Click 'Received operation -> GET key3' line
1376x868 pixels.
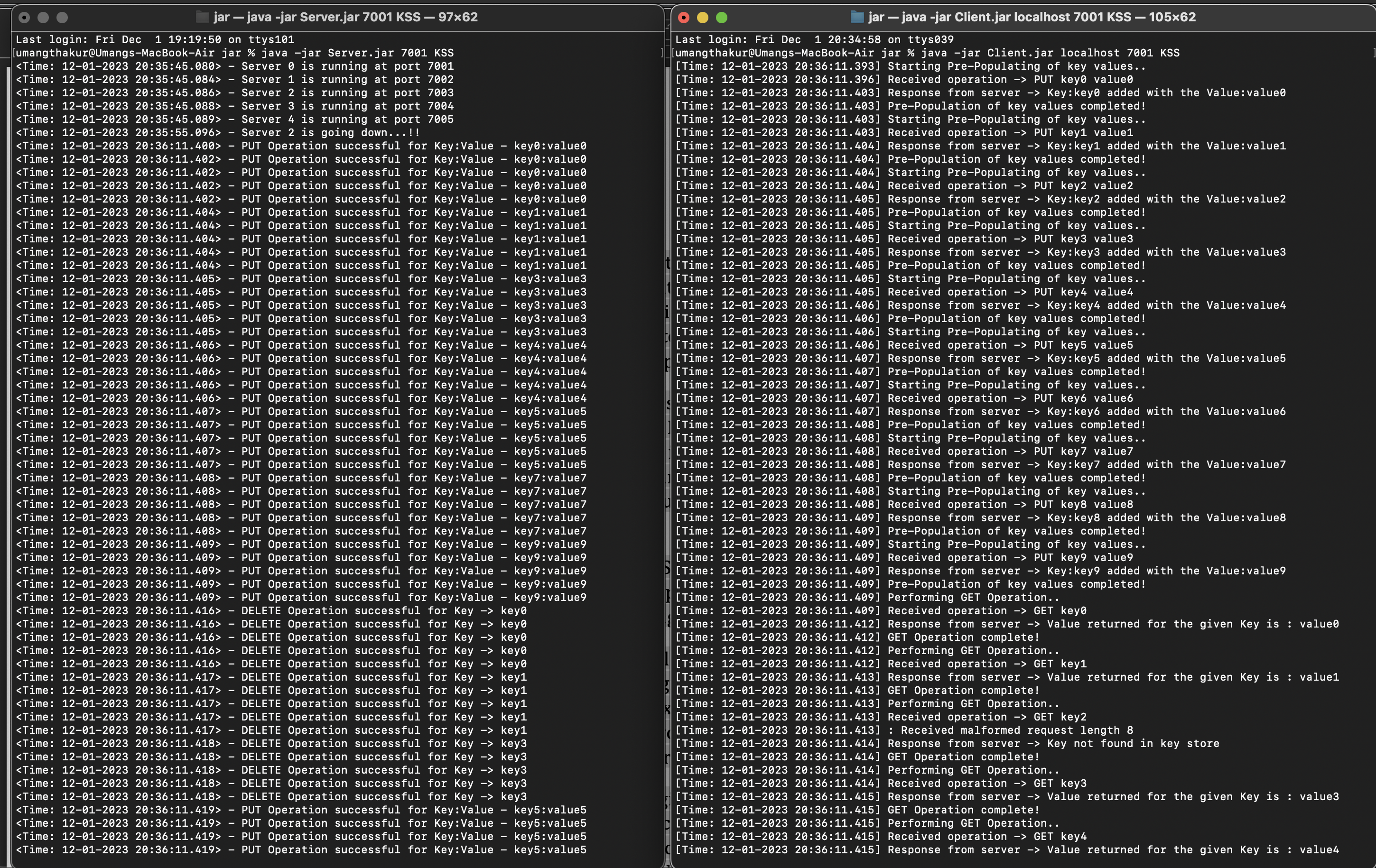pos(881,783)
